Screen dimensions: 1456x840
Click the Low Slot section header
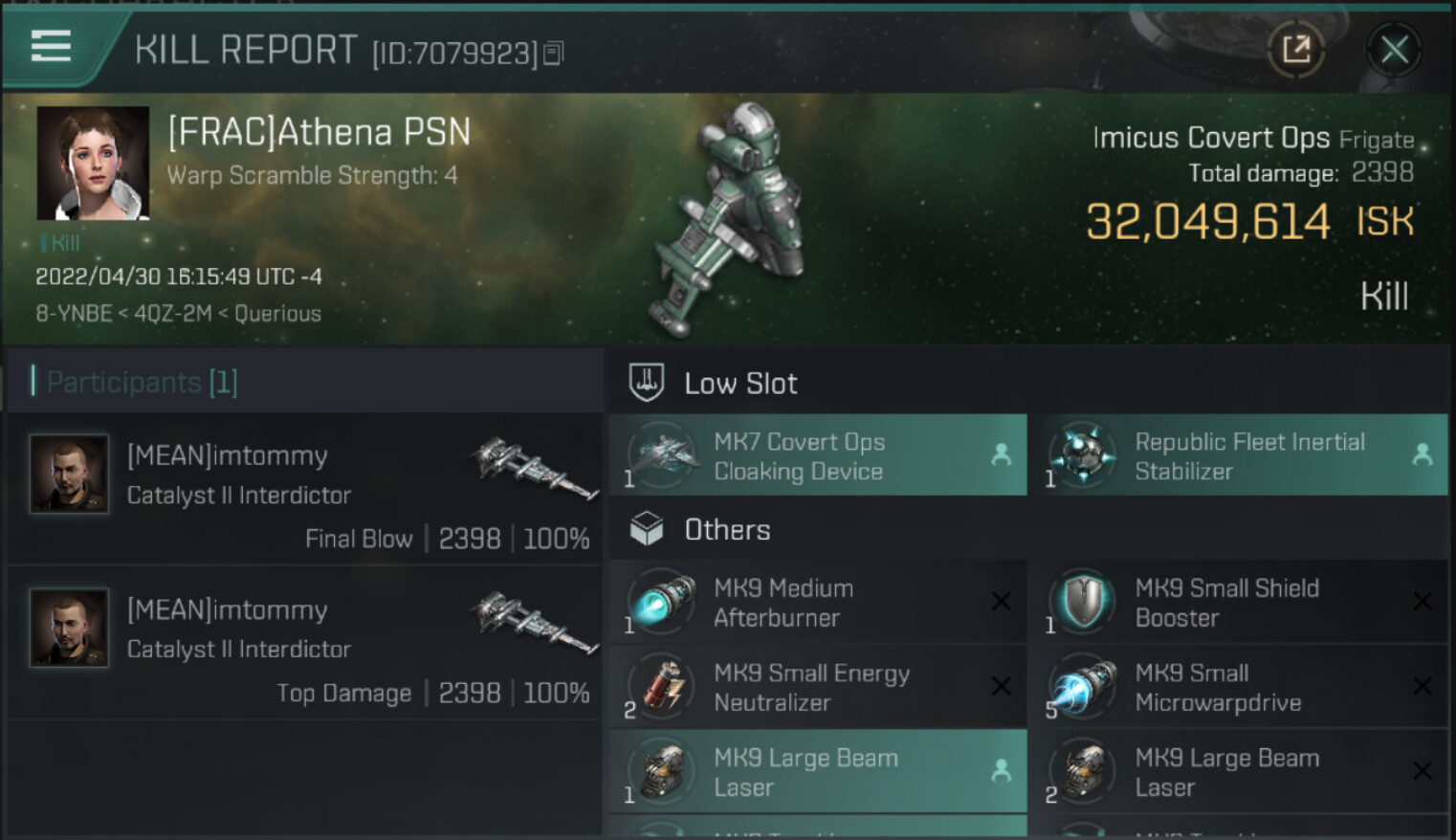point(740,384)
